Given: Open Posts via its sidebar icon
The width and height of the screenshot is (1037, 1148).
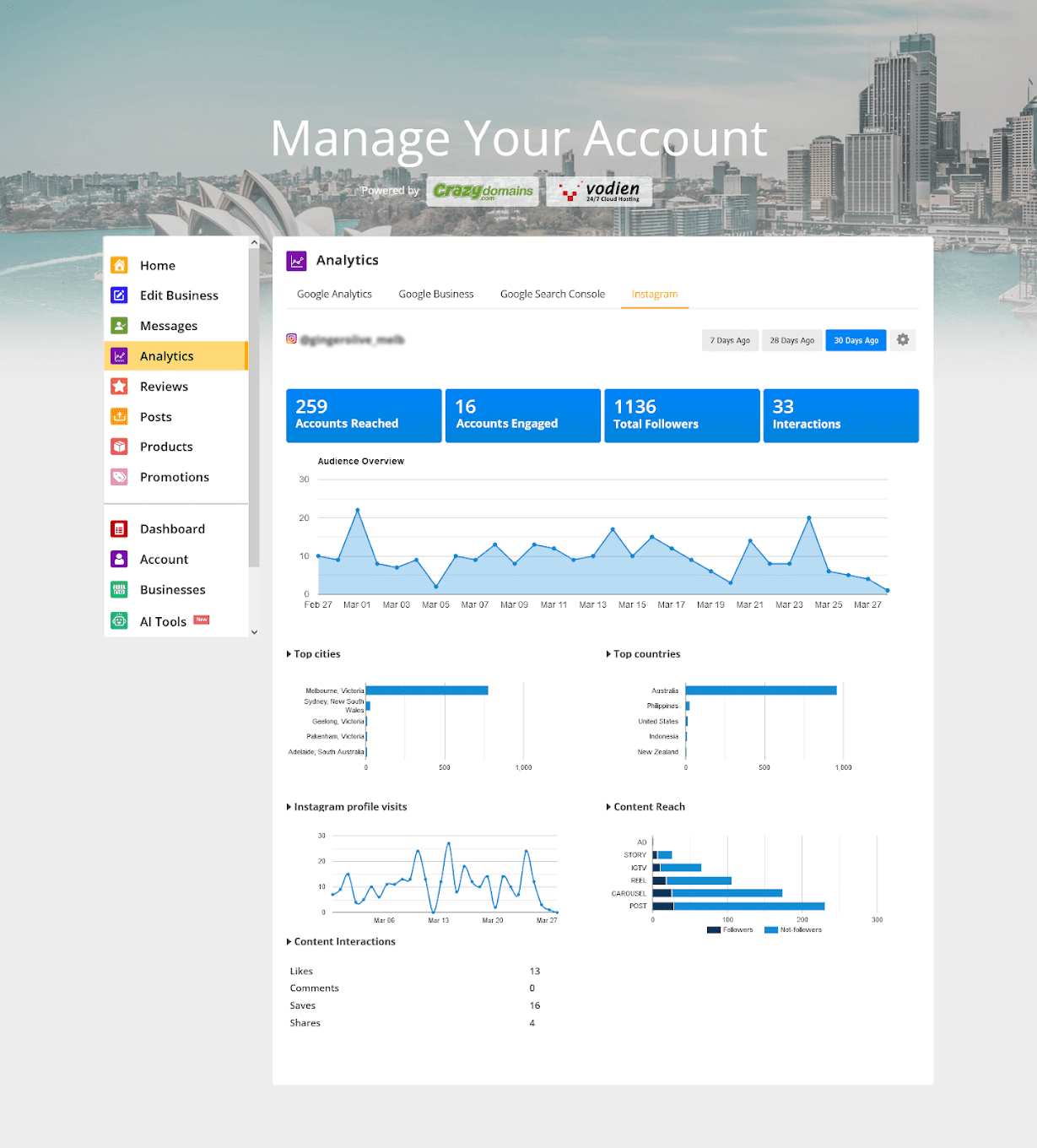Looking at the screenshot, I should pos(119,416).
